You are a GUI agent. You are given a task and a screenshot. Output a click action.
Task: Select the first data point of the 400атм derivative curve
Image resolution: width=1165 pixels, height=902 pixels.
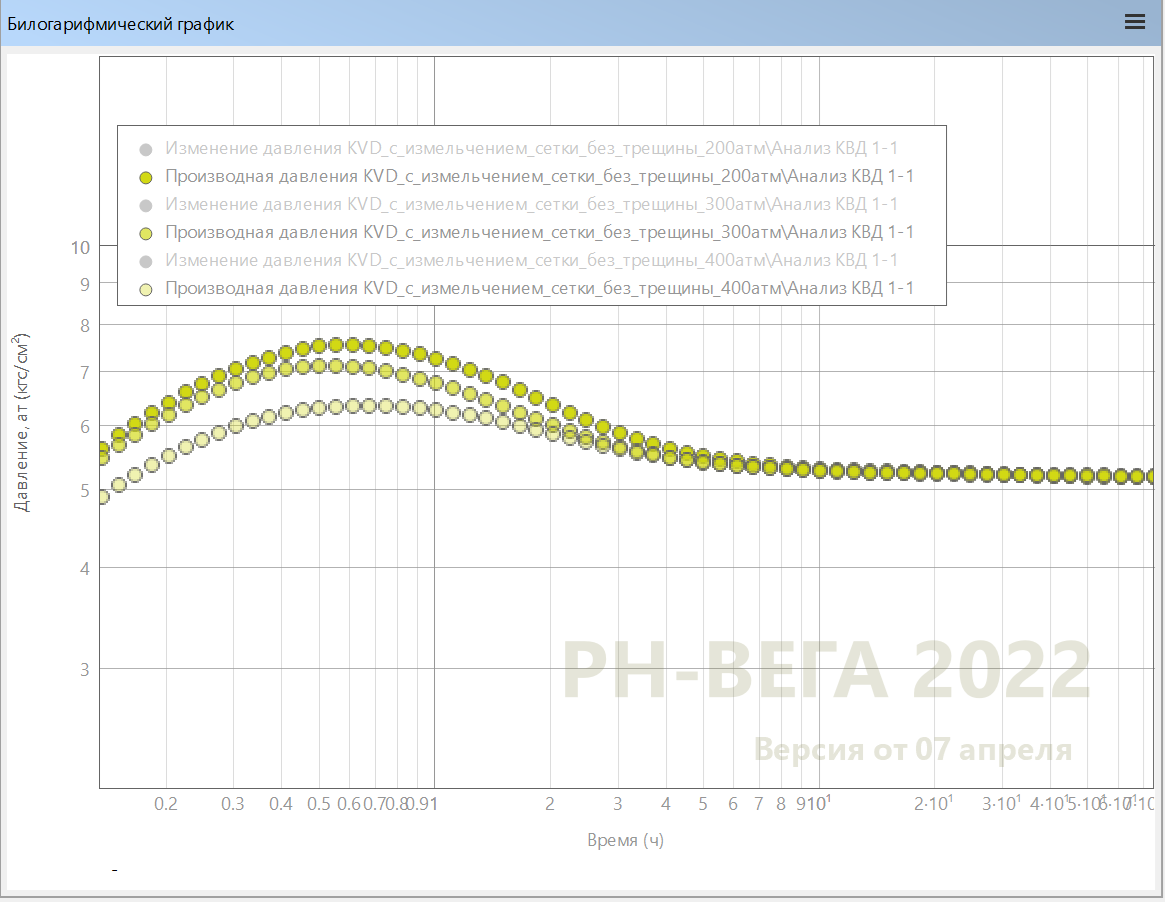103,496
